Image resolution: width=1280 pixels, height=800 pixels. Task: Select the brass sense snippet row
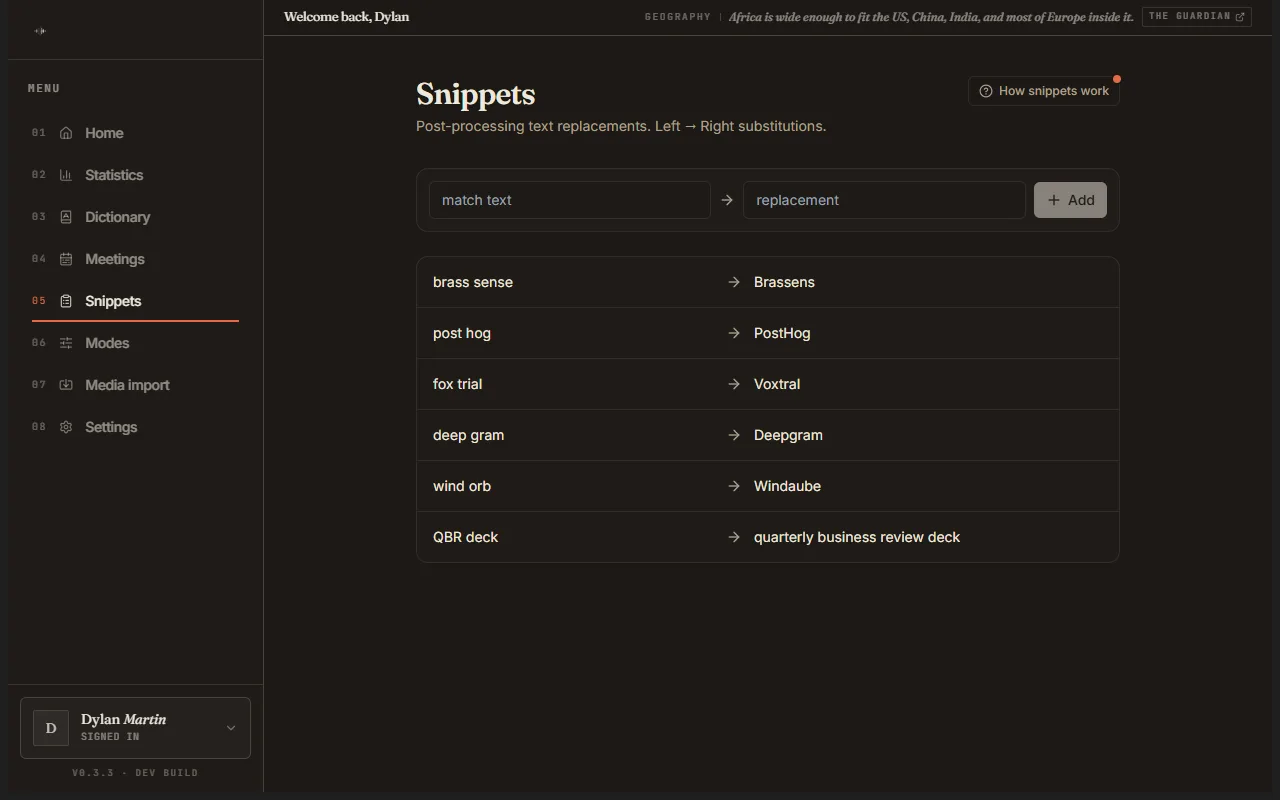click(768, 282)
